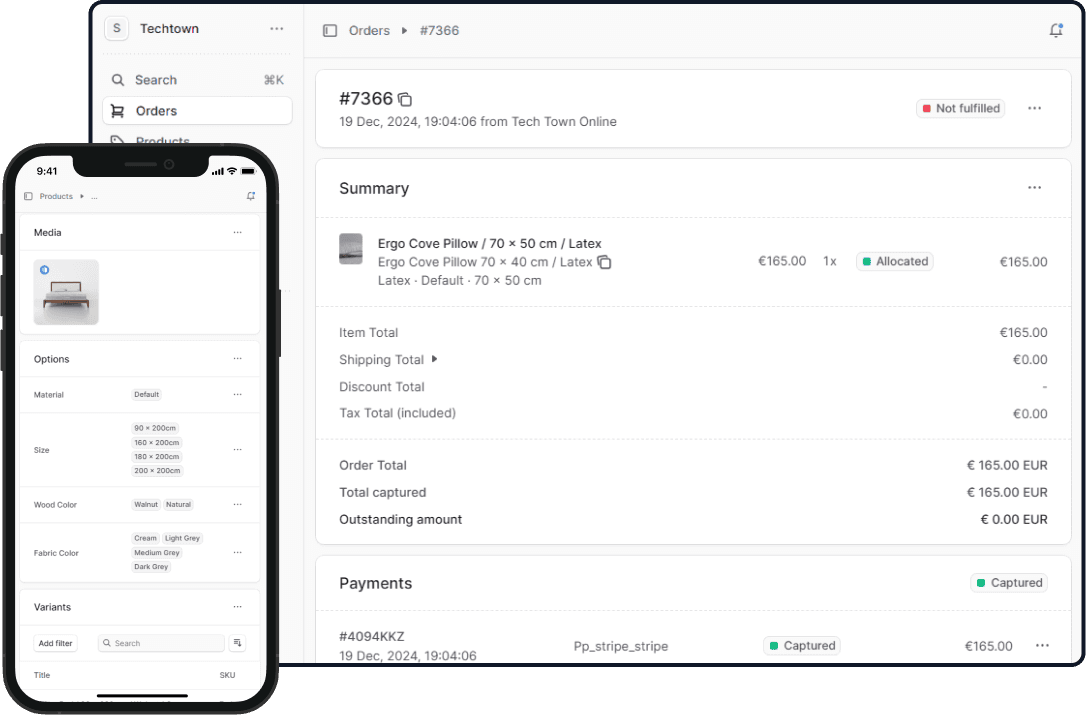The width and height of the screenshot is (1086, 716).
Task: Click the Title column header
Action: (42, 675)
